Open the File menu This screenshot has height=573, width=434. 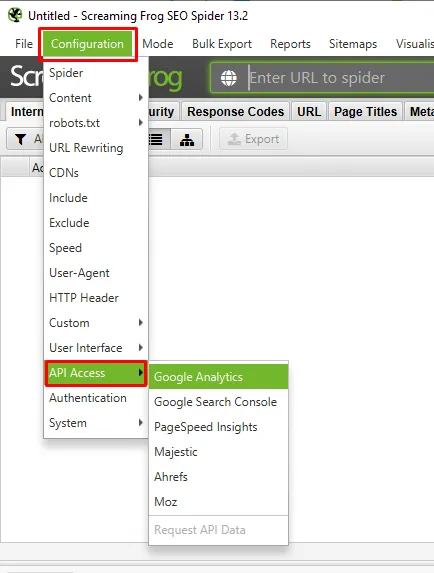(x=24, y=44)
